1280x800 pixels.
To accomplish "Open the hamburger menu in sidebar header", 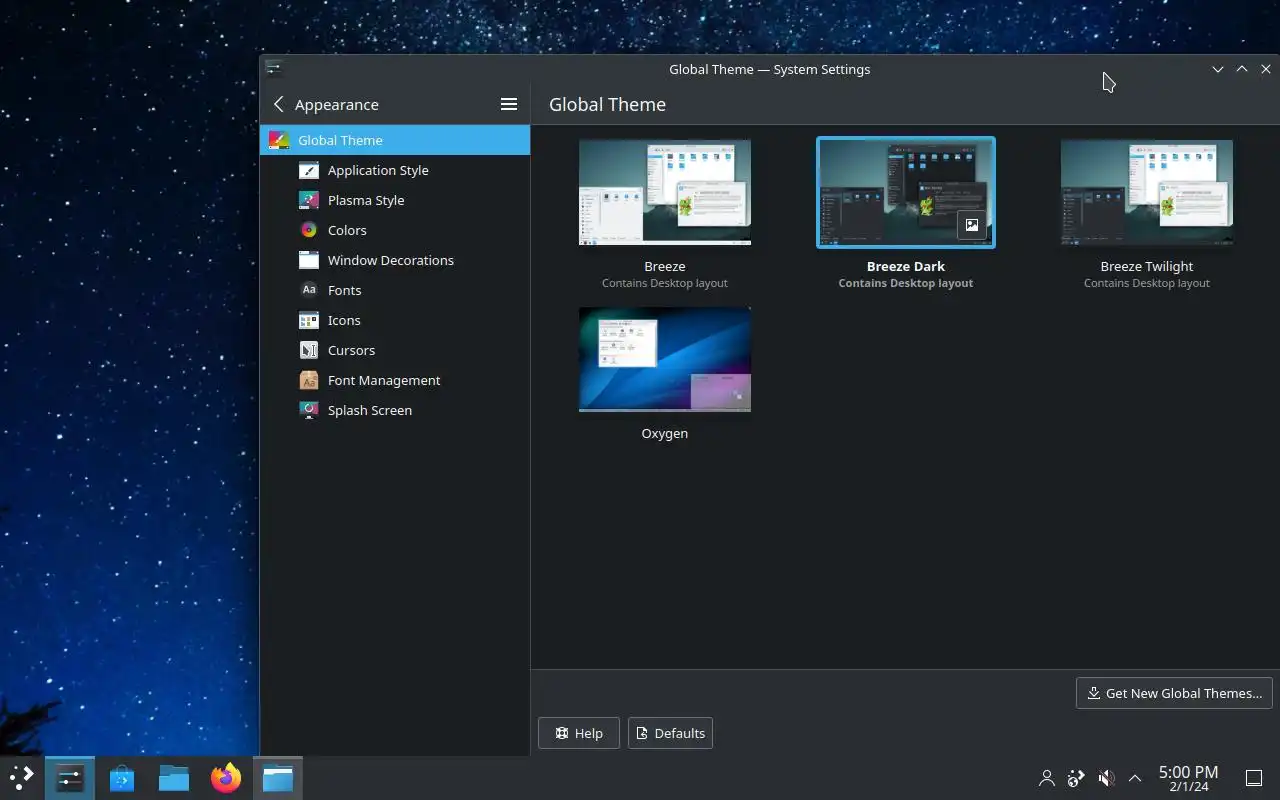I will coord(509,104).
